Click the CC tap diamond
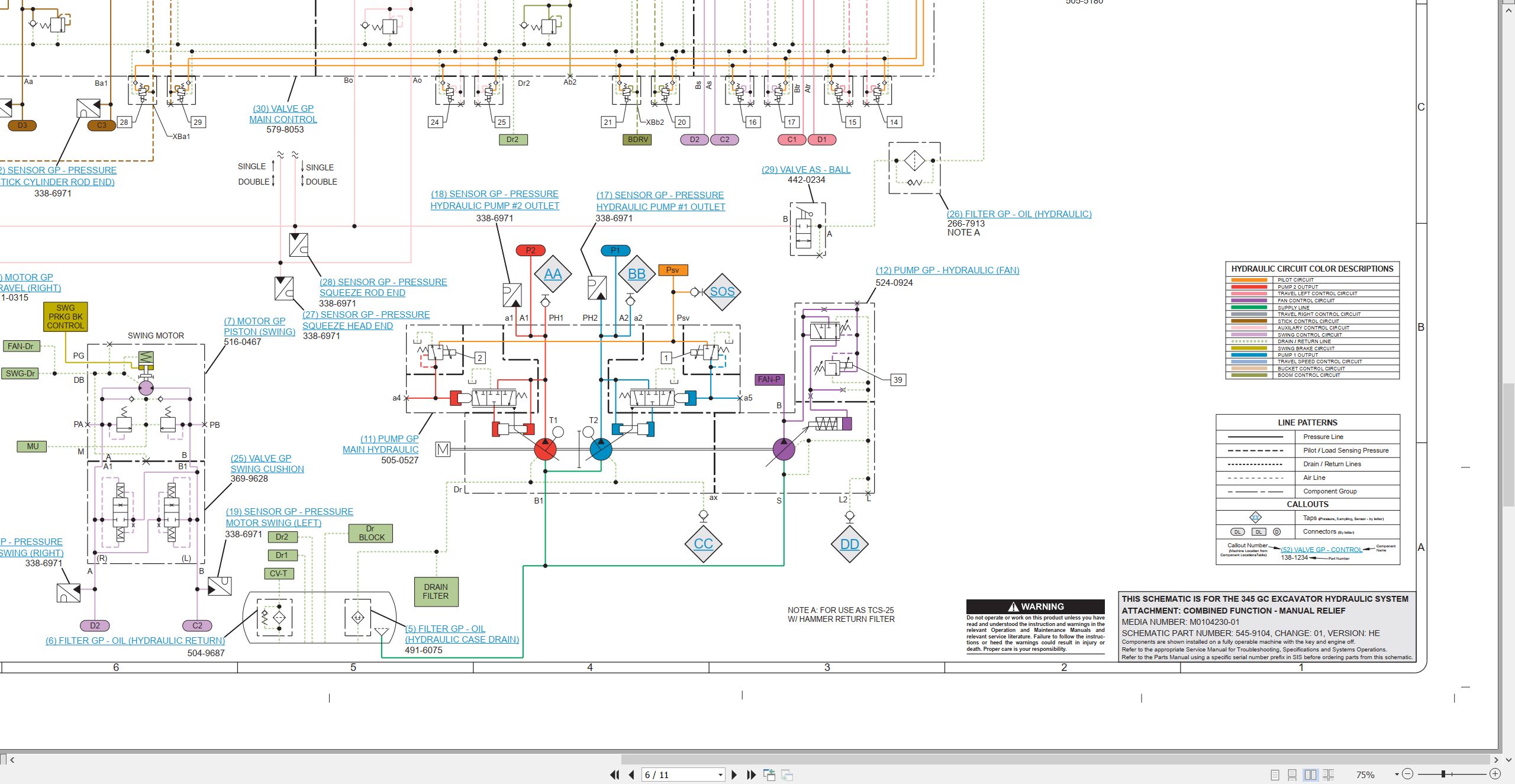The height and width of the screenshot is (784, 1515). [x=703, y=544]
